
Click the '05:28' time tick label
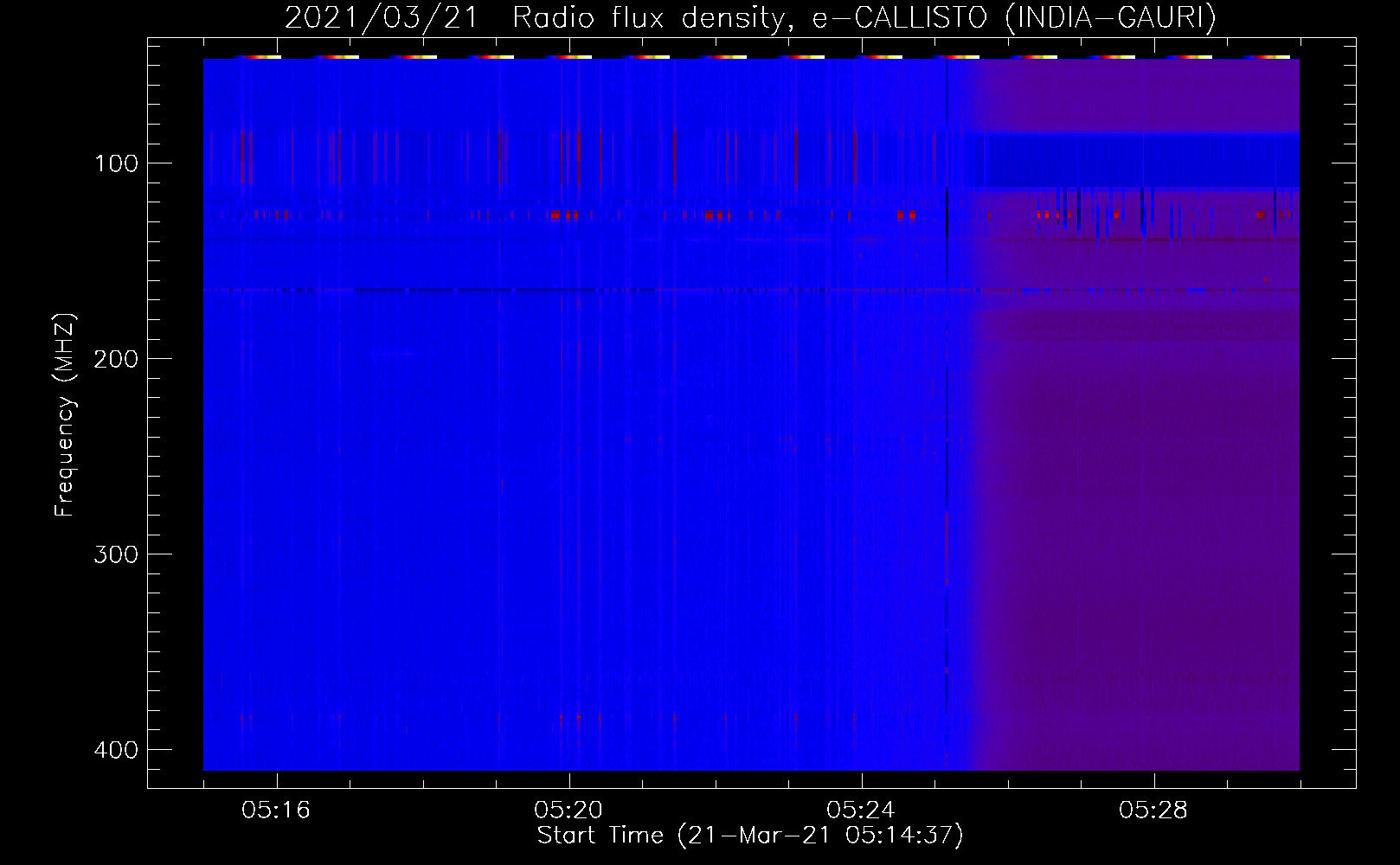click(x=1154, y=811)
